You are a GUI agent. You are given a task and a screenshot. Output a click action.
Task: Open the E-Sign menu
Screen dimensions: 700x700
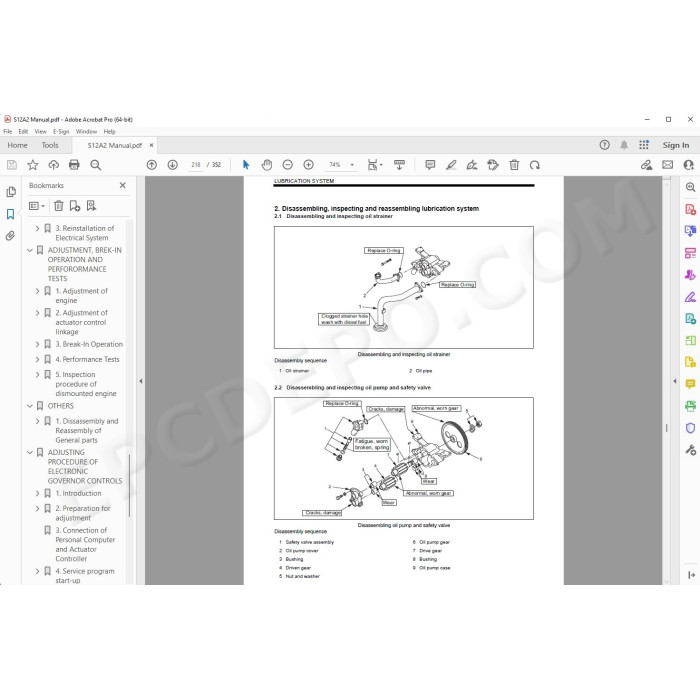[61, 132]
